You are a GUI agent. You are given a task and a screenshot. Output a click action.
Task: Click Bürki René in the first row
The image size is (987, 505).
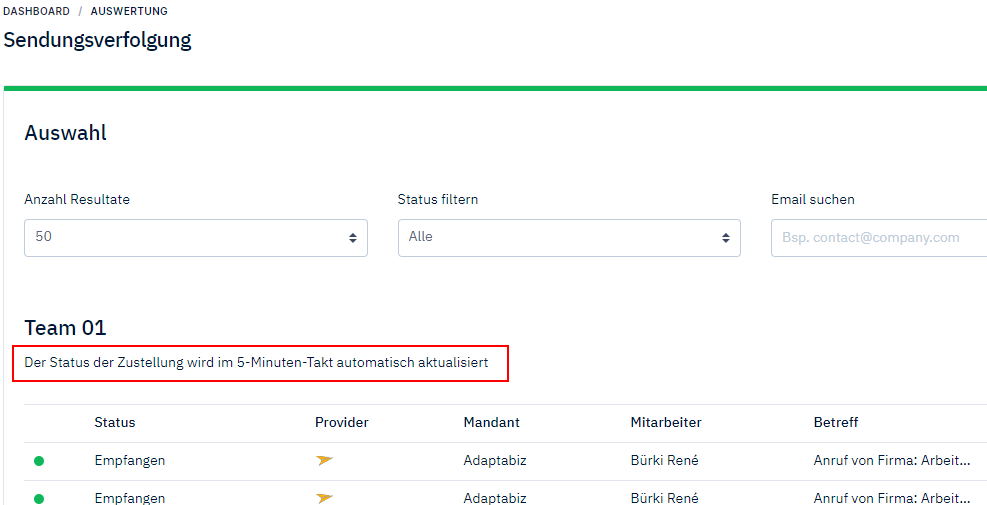665,461
